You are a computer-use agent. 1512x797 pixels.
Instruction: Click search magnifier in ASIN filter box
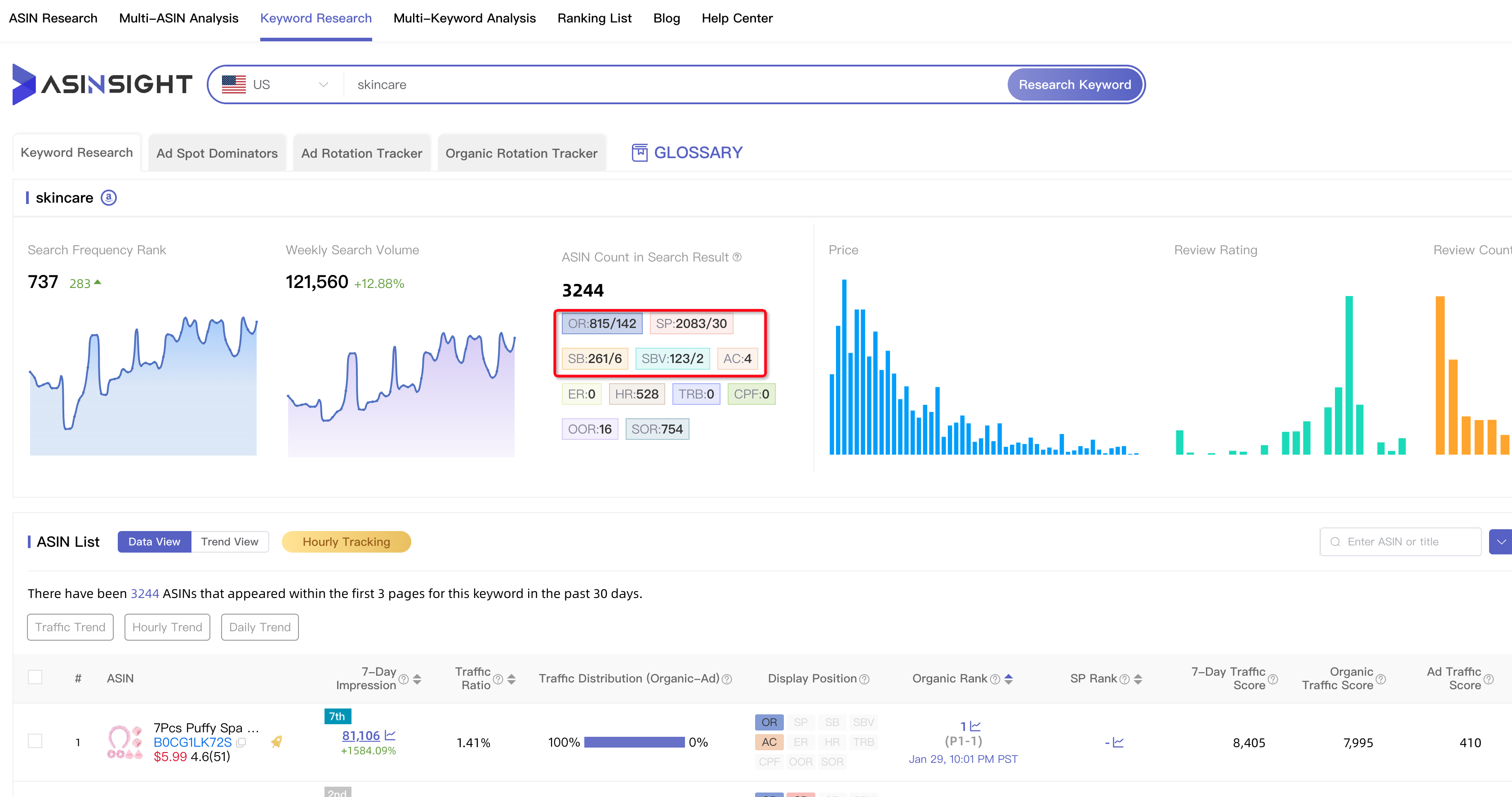[x=1335, y=542]
